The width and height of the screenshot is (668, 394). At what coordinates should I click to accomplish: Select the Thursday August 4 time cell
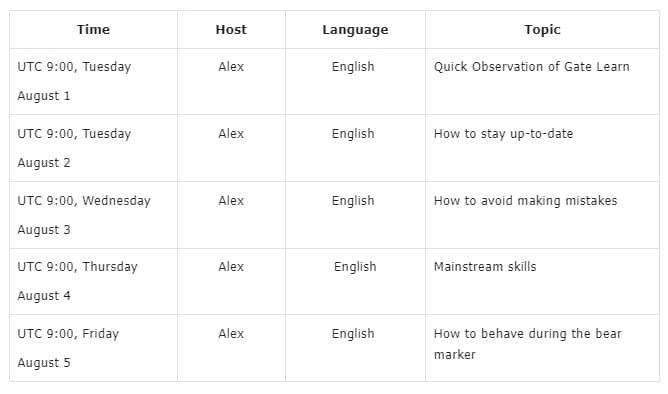click(x=93, y=282)
